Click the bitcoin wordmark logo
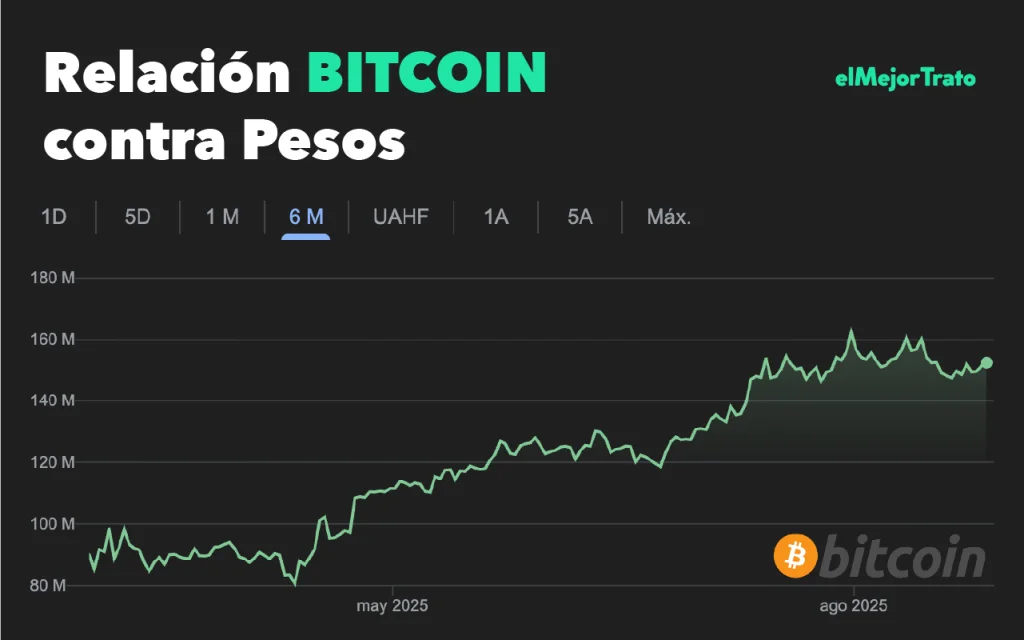Viewport: 1024px width, 640px height. (x=904, y=556)
